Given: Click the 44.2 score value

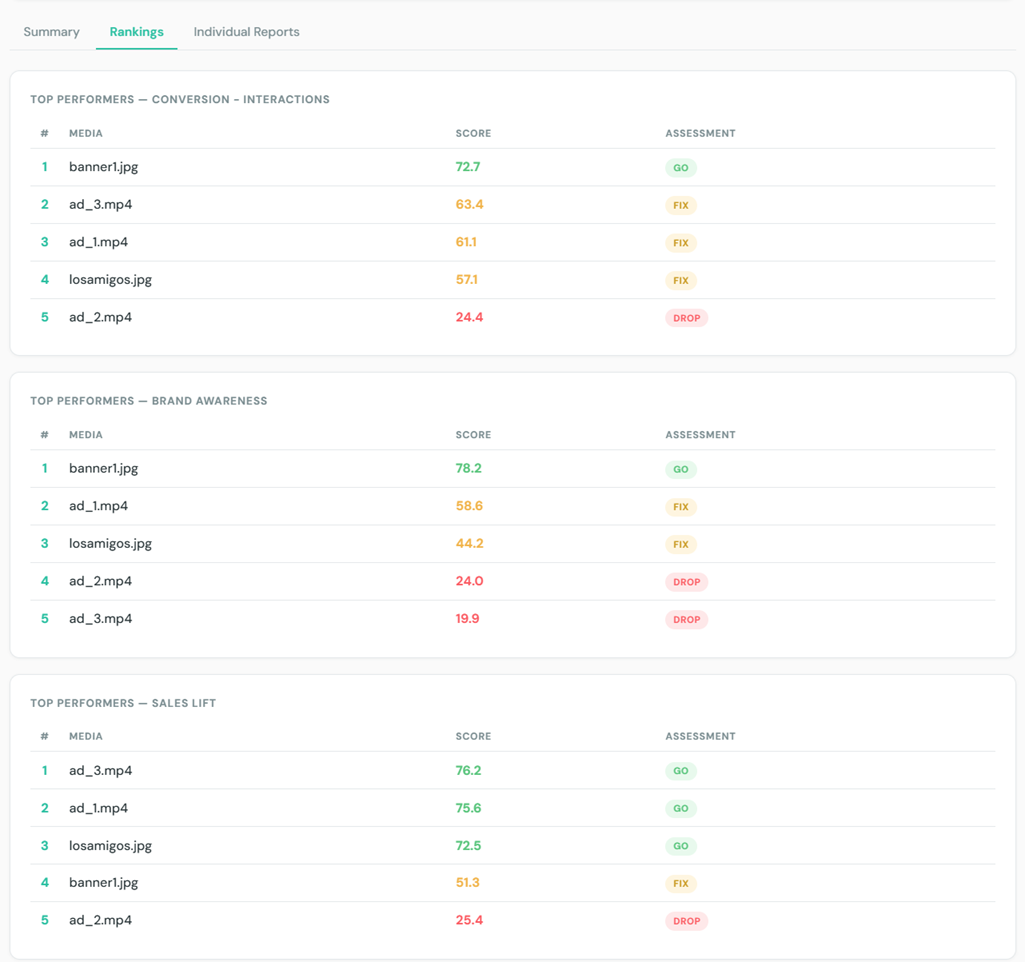Looking at the screenshot, I should click(x=469, y=544).
